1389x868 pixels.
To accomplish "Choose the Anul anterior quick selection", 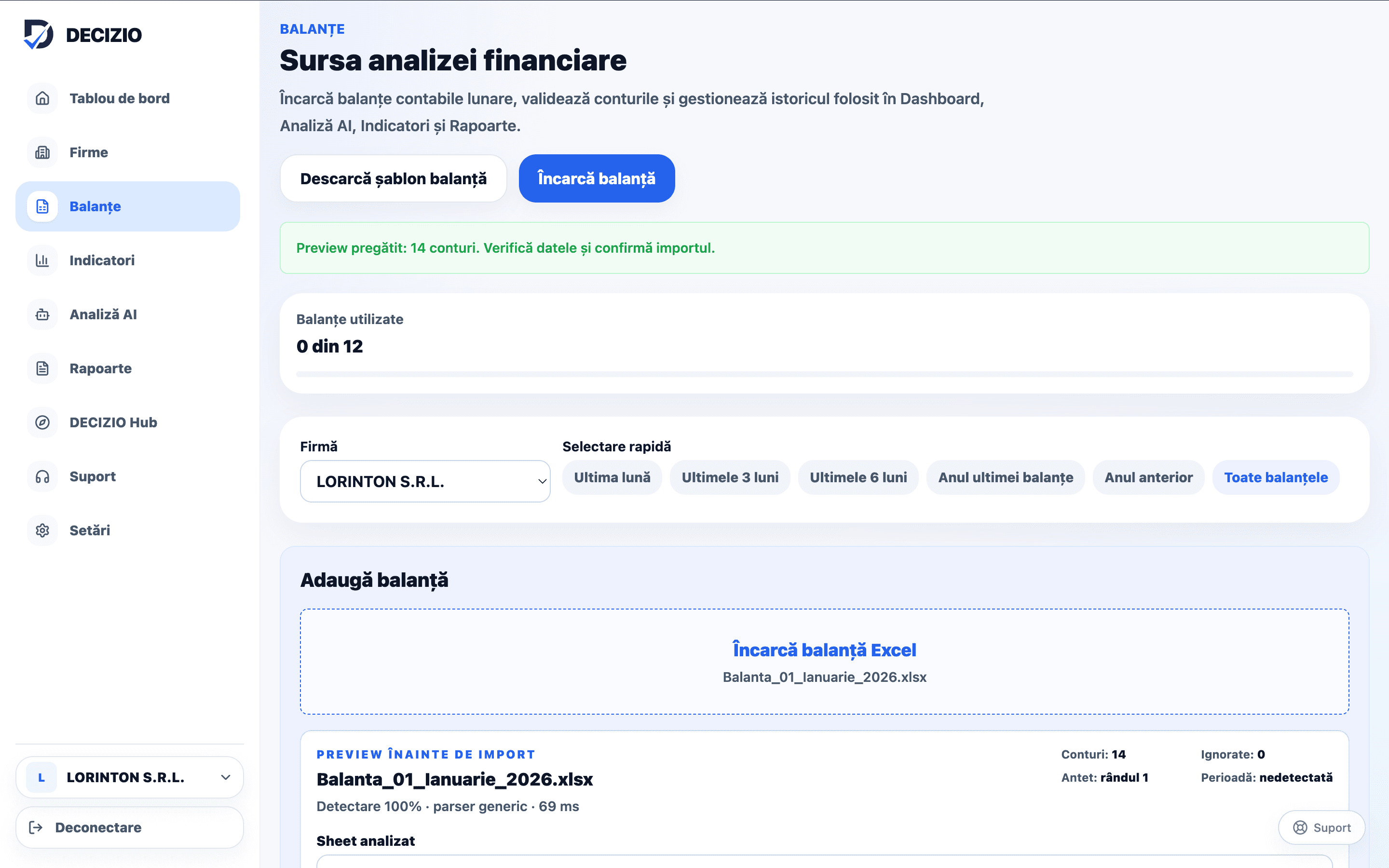I will 1148,477.
